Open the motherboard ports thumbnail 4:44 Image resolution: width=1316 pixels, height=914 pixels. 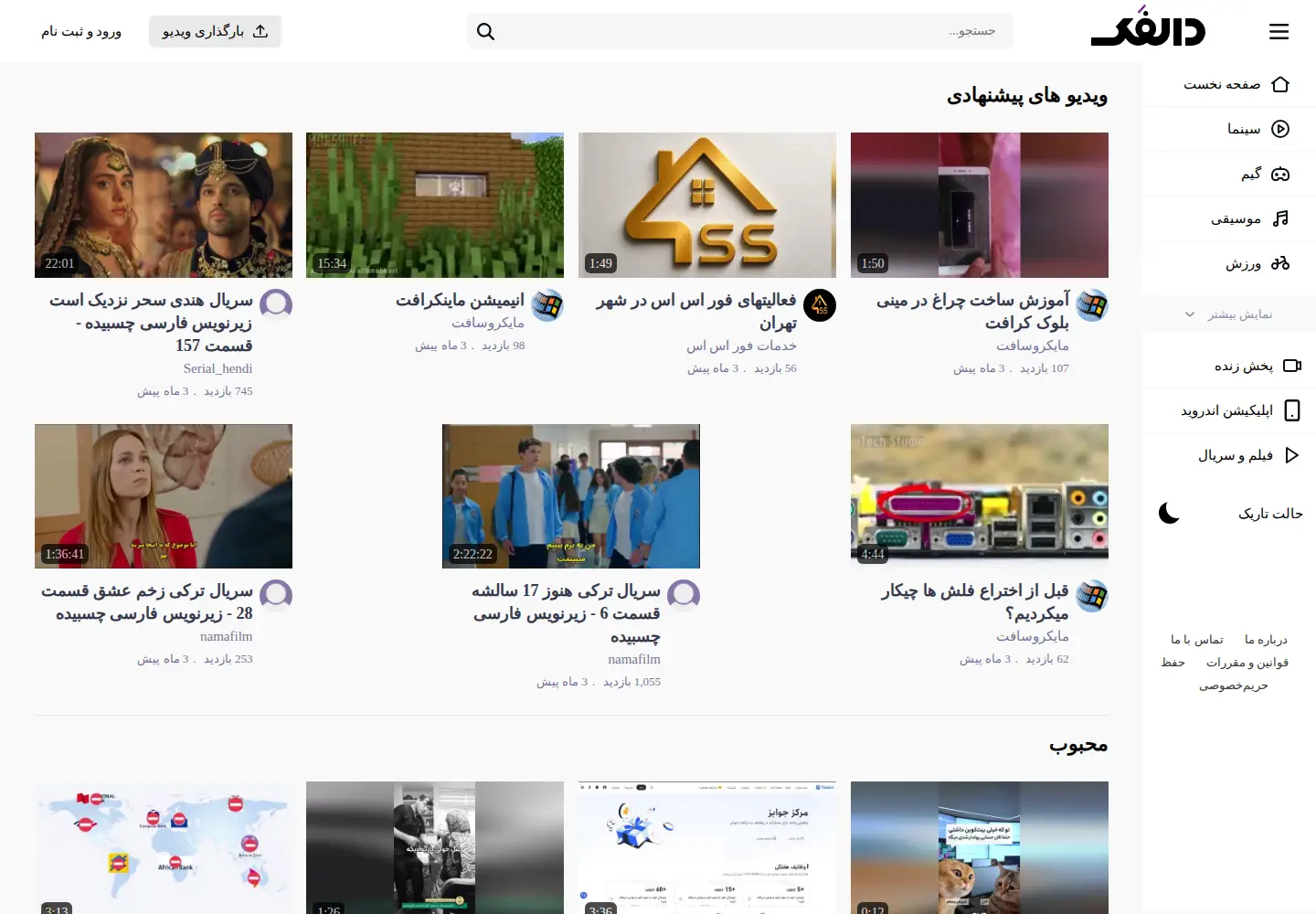(x=980, y=496)
